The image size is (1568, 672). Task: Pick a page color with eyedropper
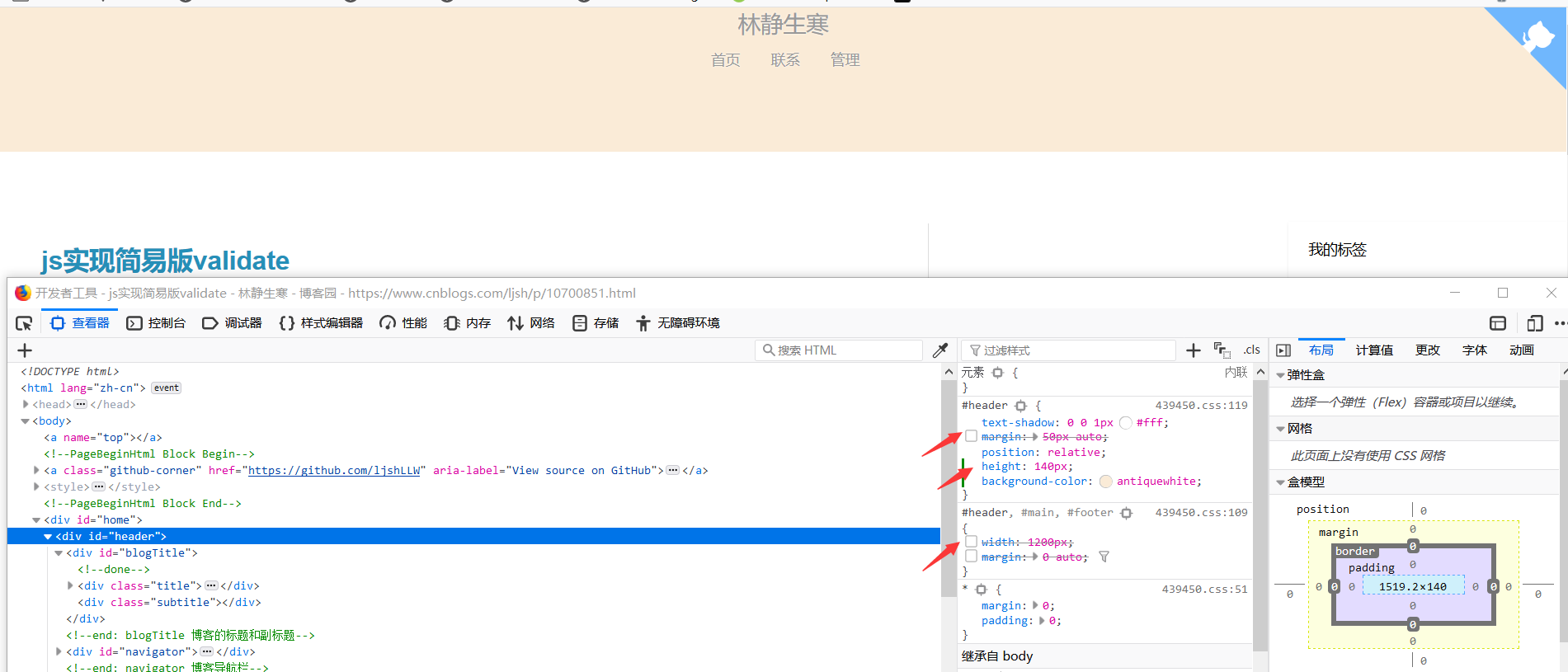(x=939, y=350)
